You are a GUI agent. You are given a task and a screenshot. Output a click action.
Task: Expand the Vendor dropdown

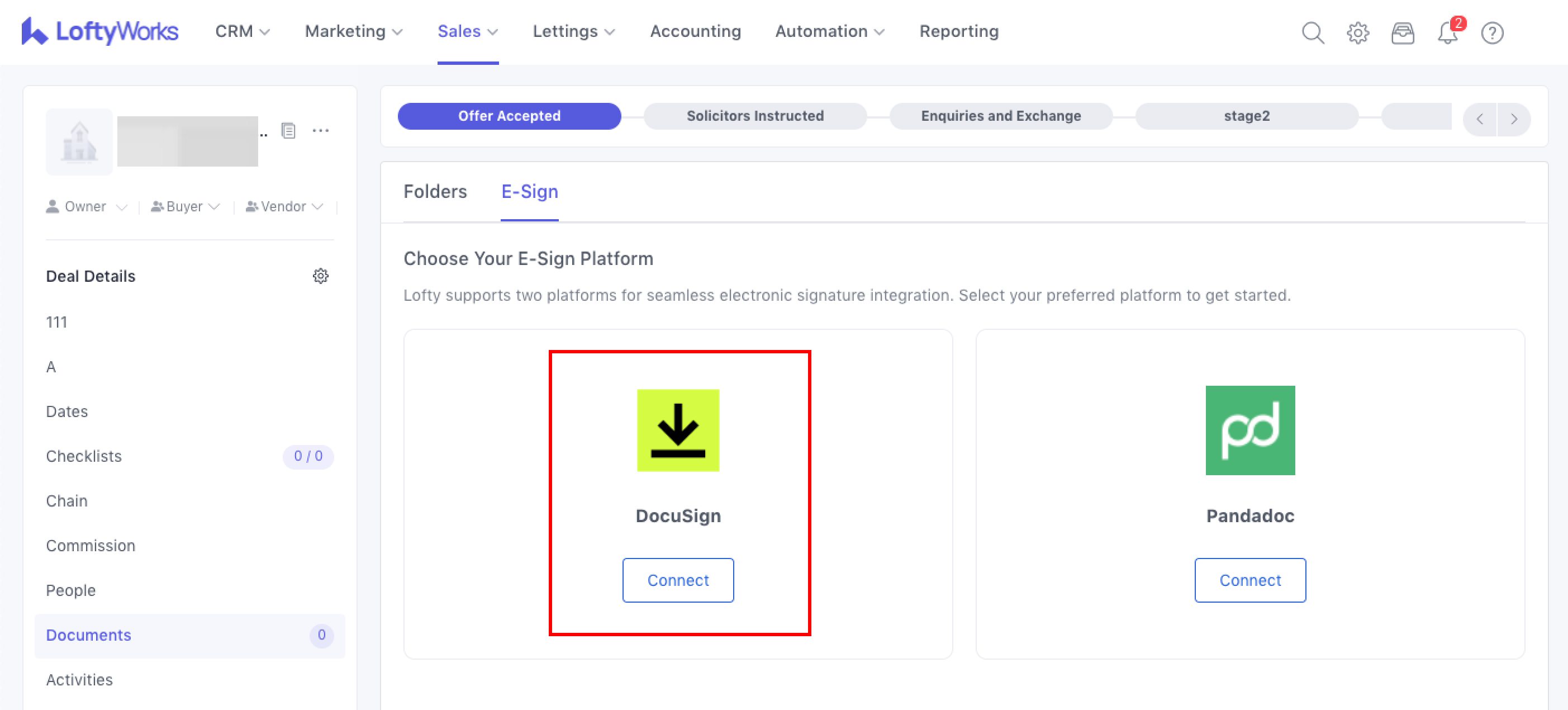click(284, 206)
